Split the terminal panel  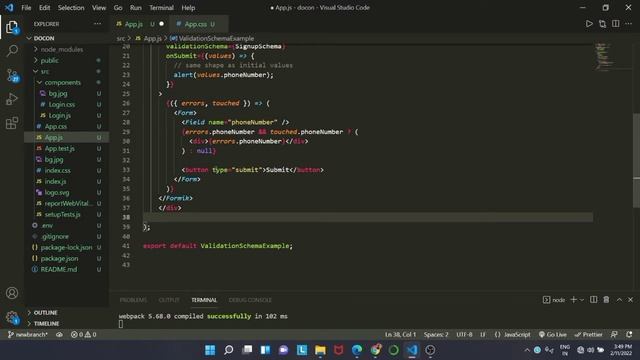593,300
